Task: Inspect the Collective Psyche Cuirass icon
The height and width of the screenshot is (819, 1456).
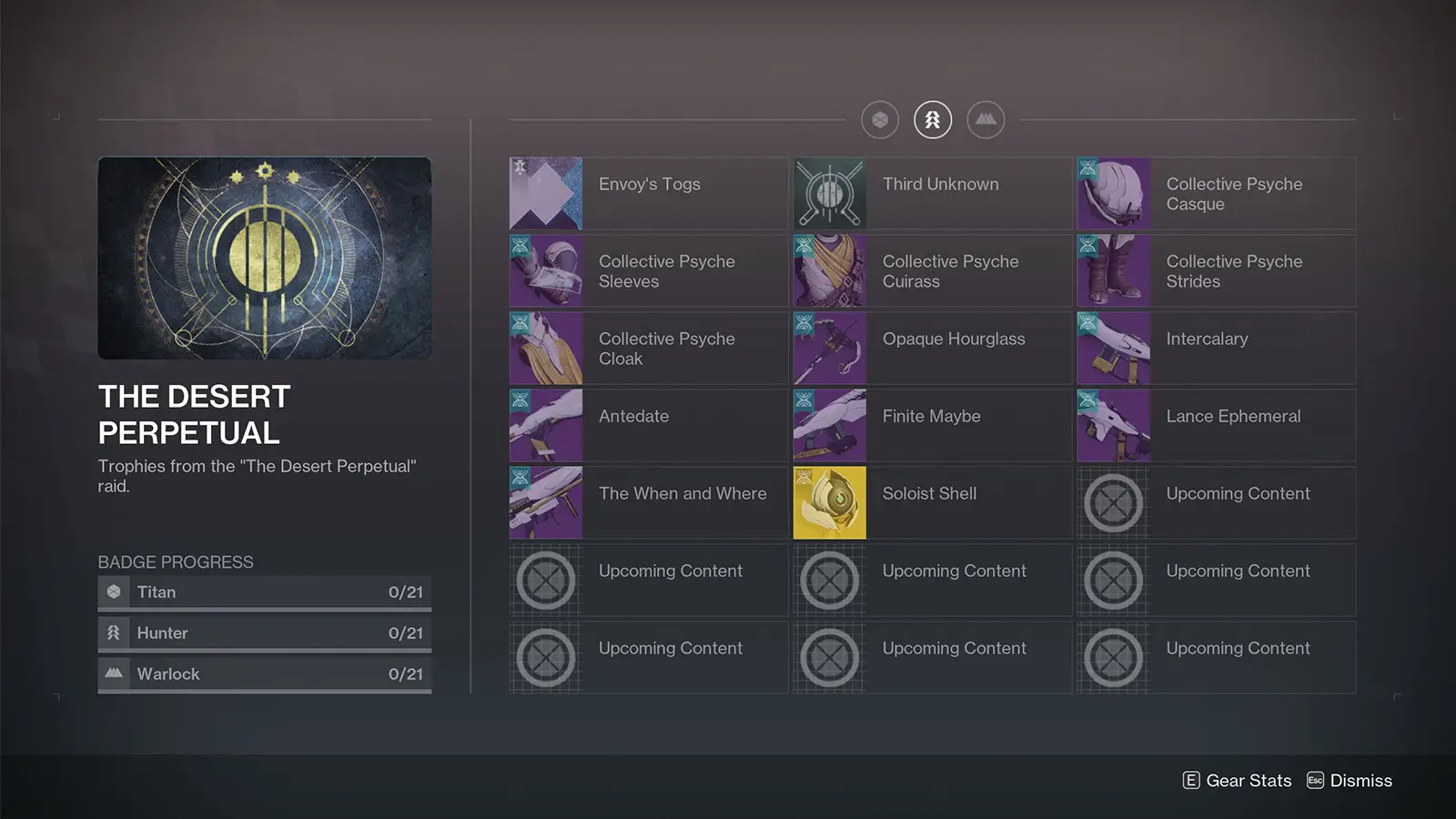Action: click(830, 270)
